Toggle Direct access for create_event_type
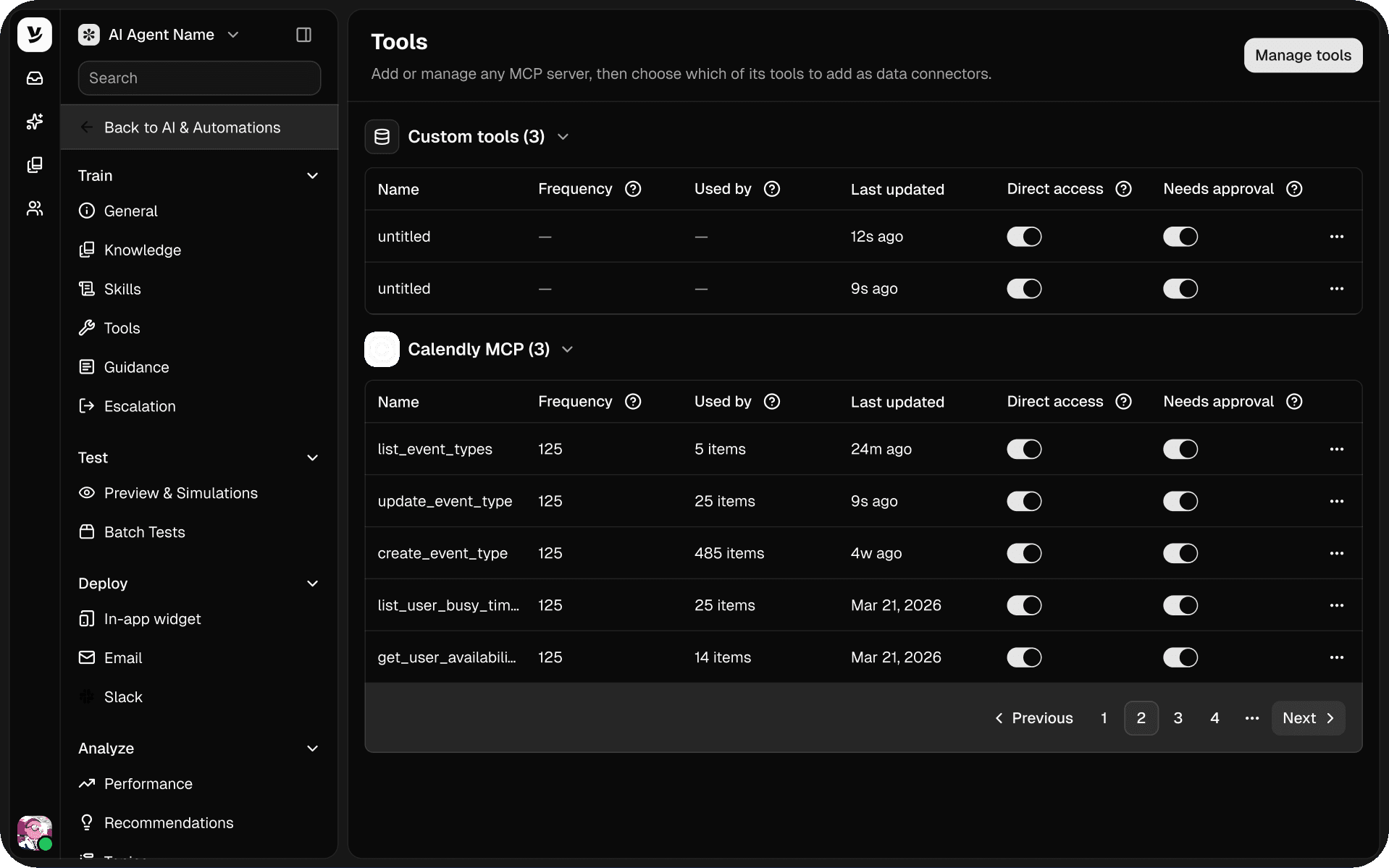Image resolution: width=1389 pixels, height=868 pixels. tap(1024, 554)
